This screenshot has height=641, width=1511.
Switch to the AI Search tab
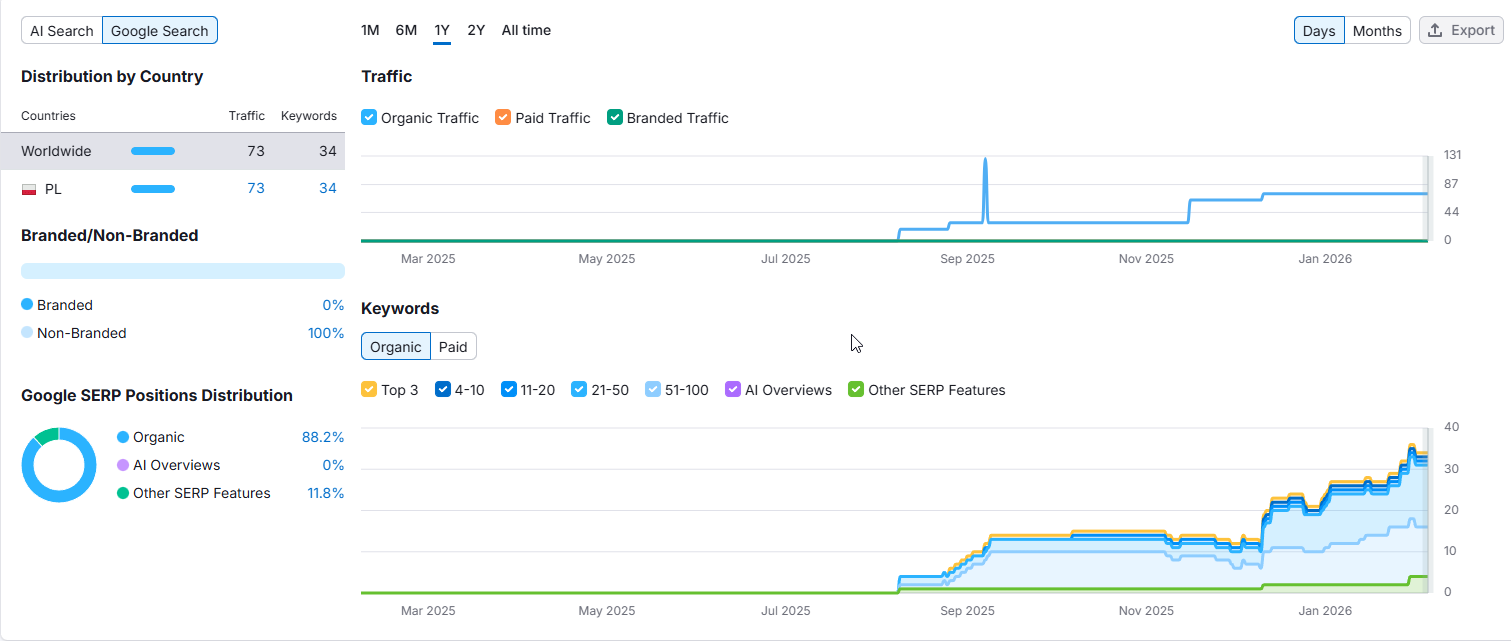(61, 31)
